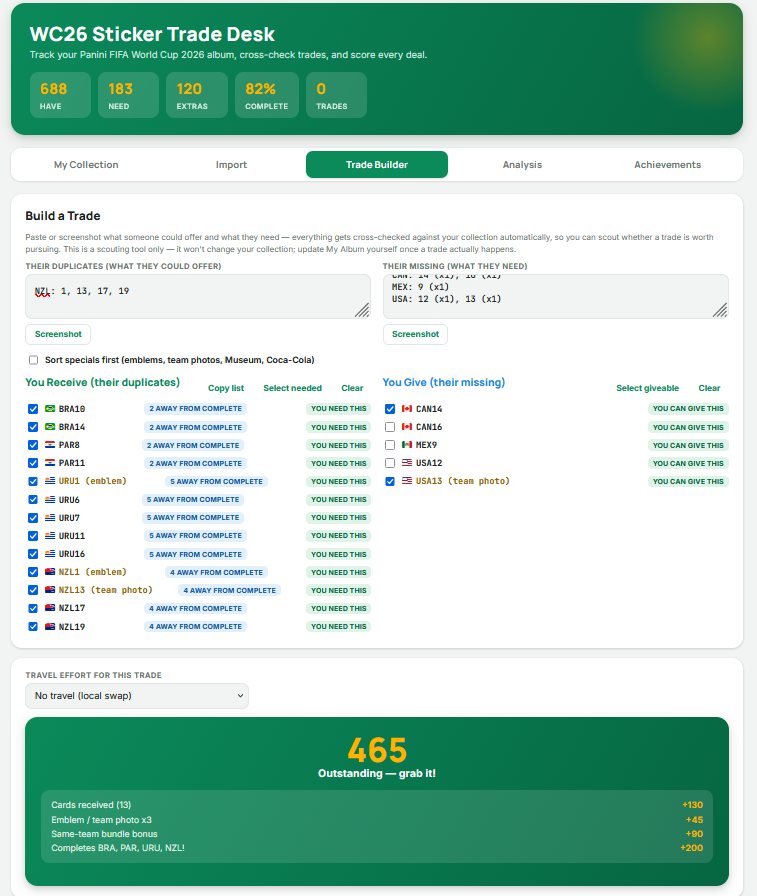Click the Copy list link
757x896 pixels.
pos(226,388)
